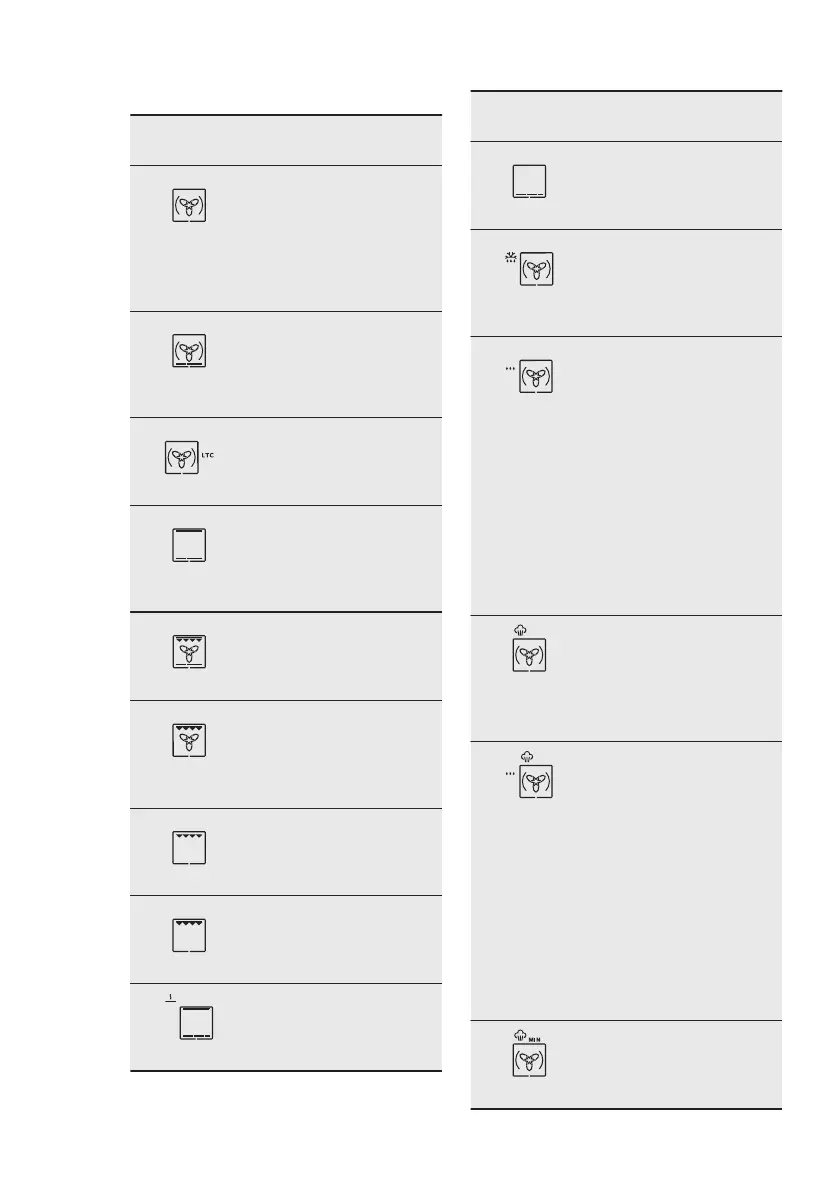Screen dimensions: 839x1191
Task: Choose the thin-line grill only icon
Action: 189,846
